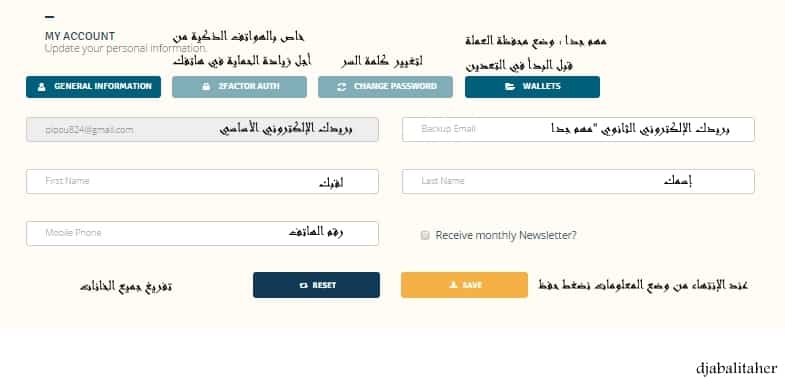The image size is (785, 378).
Task: Switch to the 2Factor Auth tab
Action: coord(239,87)
